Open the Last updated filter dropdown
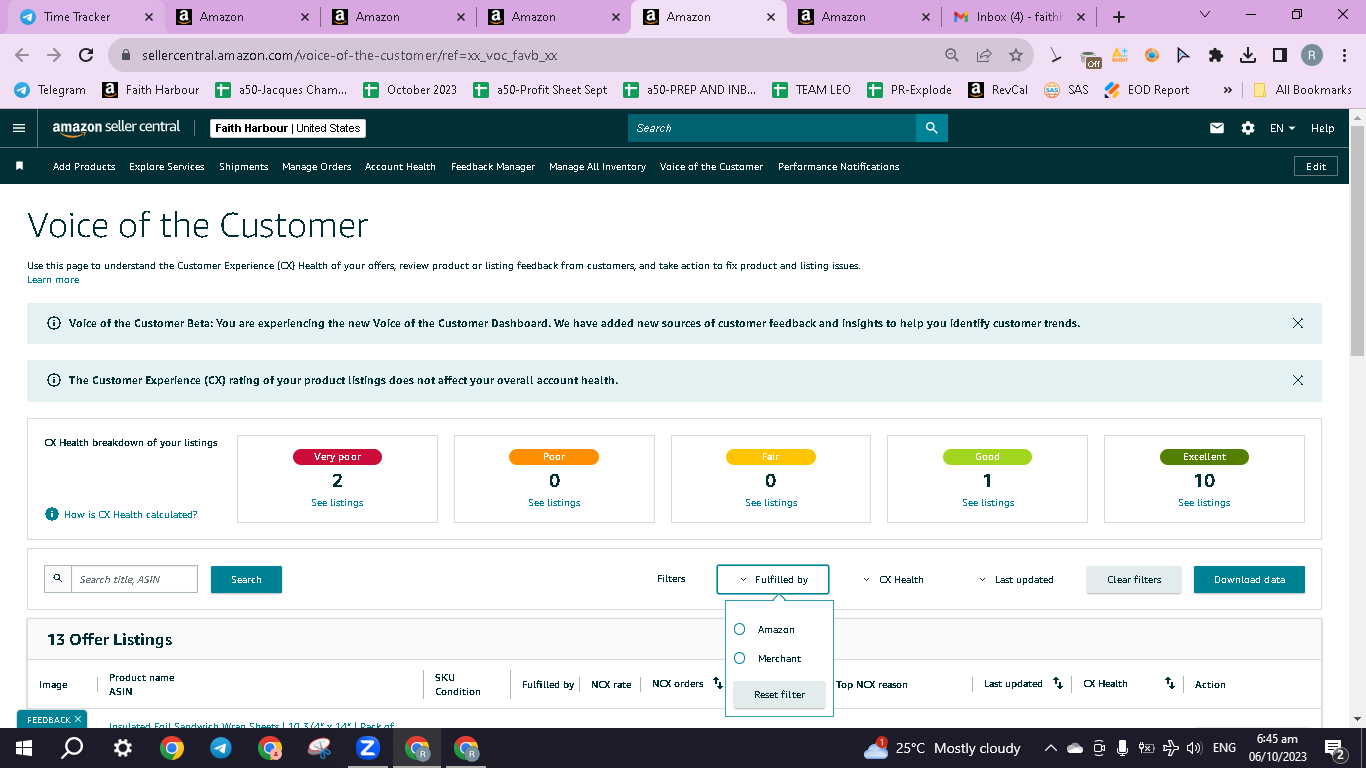The width and height of the screenshot is (1366, 768). click(x=1016, y=579)
